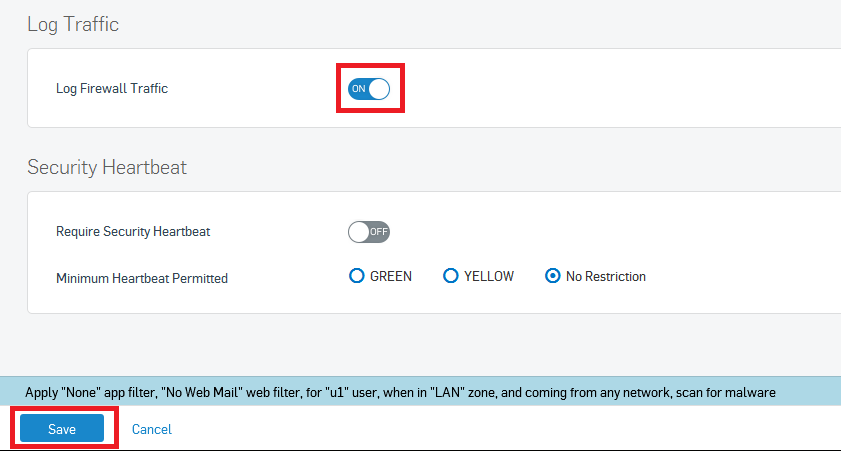The width and height of the screenshot is (841, 451).
Task: Click the Minimum Heartbeat Permitted label
Action: (x=142, y=278)
